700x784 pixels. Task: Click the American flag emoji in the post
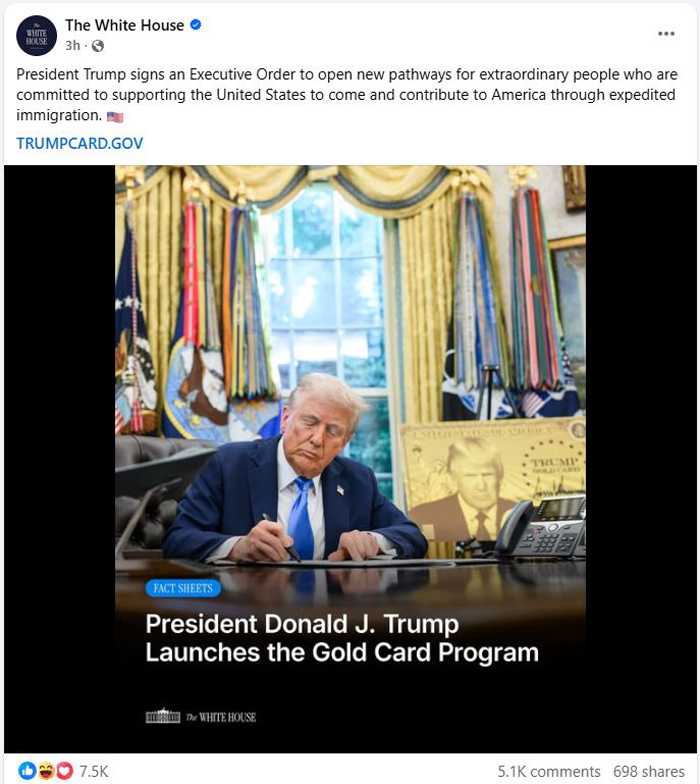pyautogui.click(x=114, y=116)
